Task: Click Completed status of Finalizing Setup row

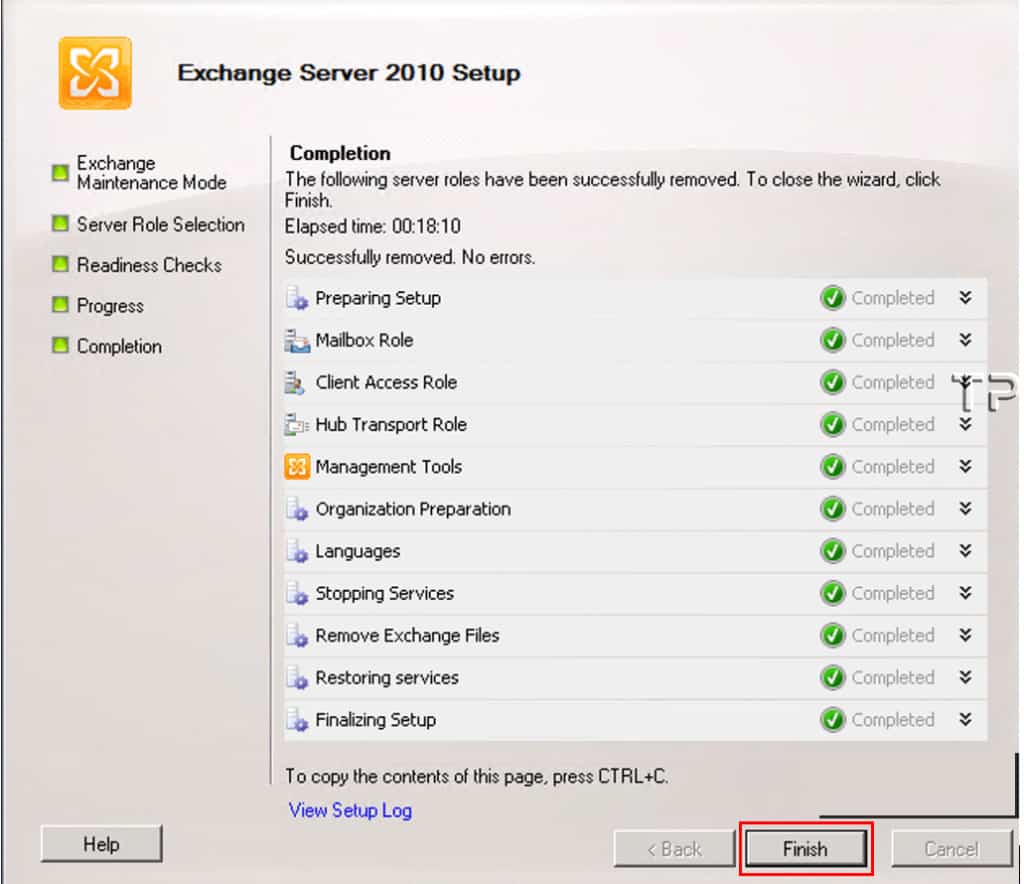Action: [893, 719]
